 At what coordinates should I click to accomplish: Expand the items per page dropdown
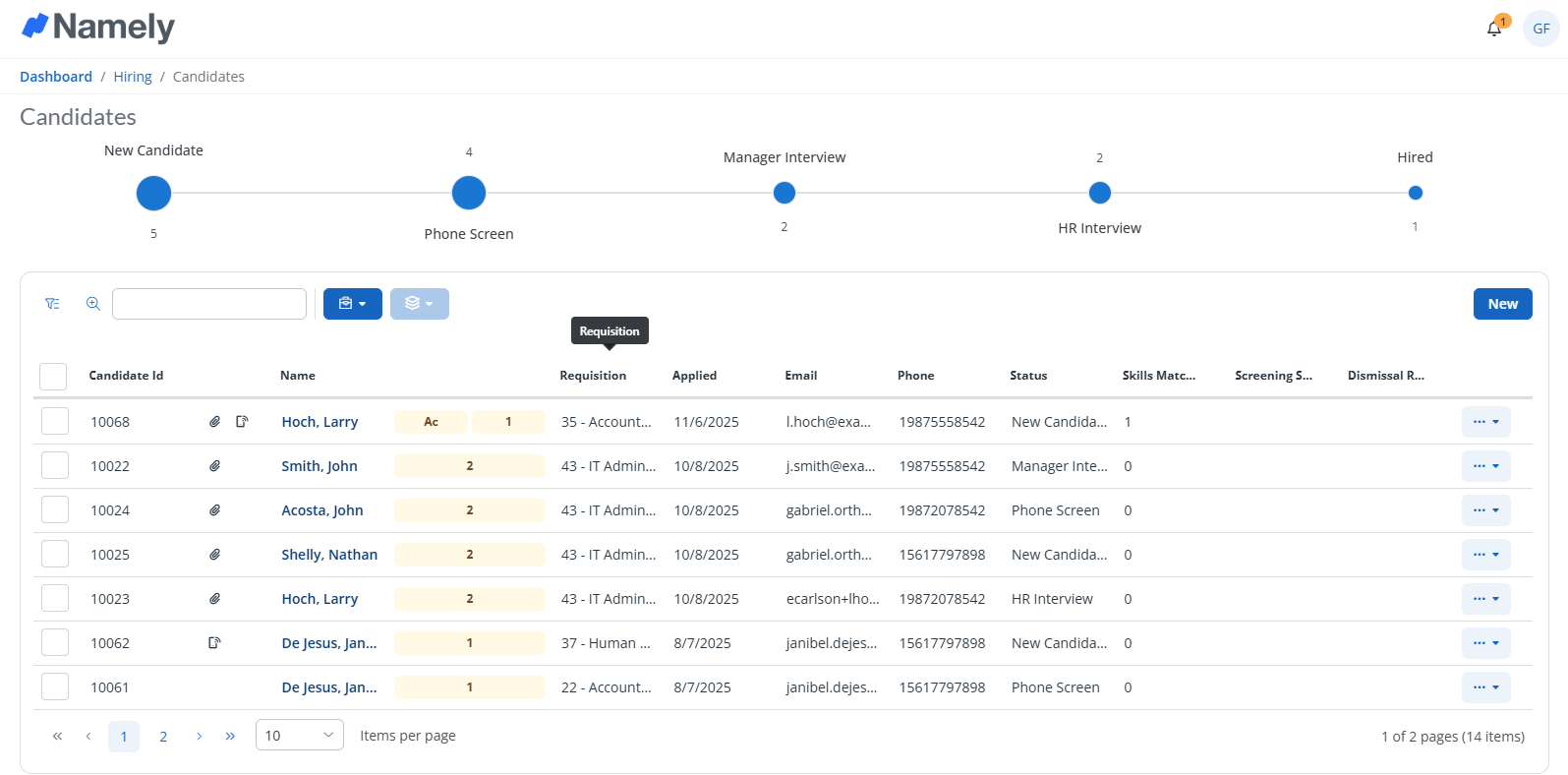[x=299, y=736]
